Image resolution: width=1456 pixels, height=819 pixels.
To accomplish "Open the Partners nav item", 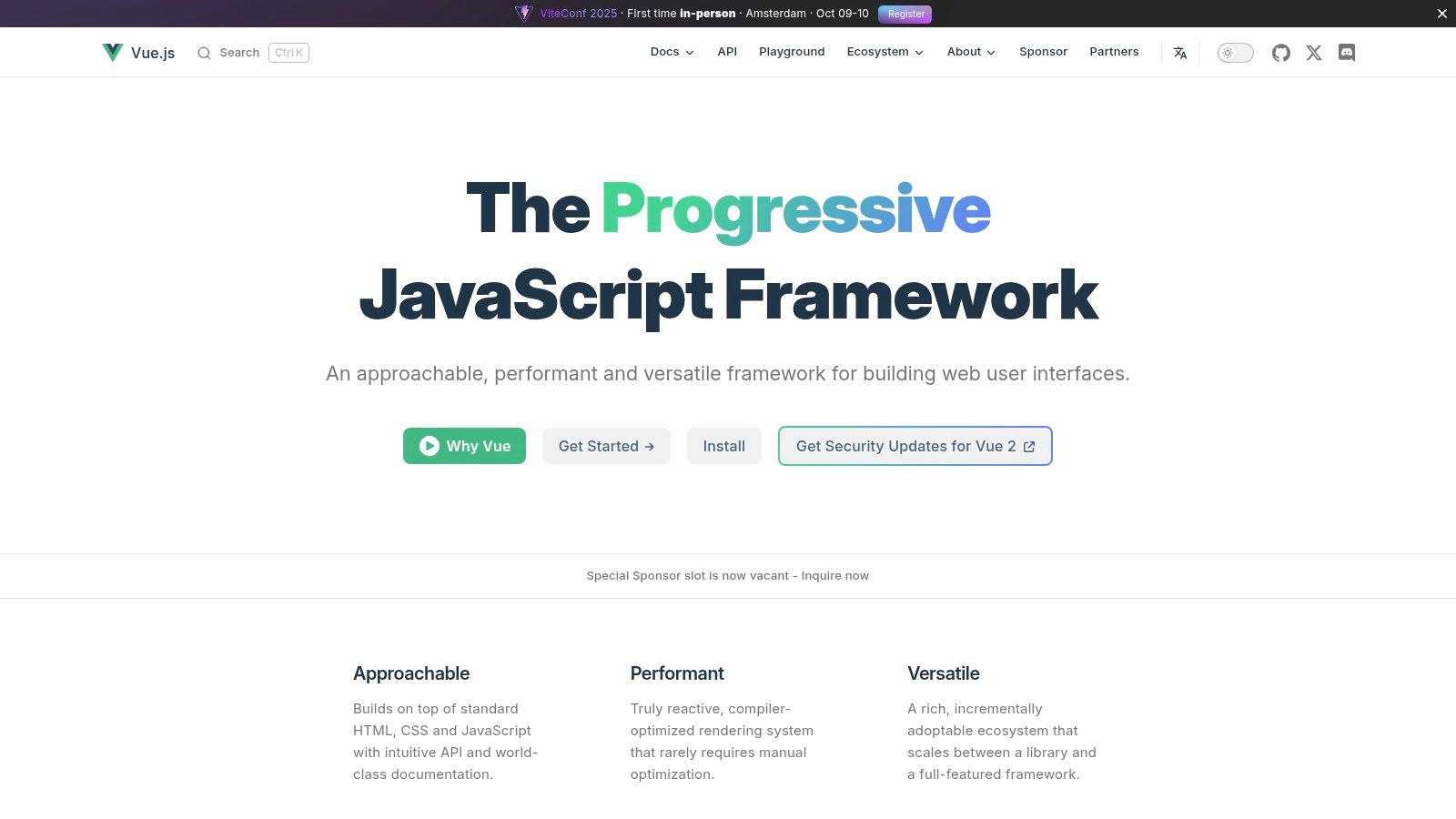I will (1114, 52).
